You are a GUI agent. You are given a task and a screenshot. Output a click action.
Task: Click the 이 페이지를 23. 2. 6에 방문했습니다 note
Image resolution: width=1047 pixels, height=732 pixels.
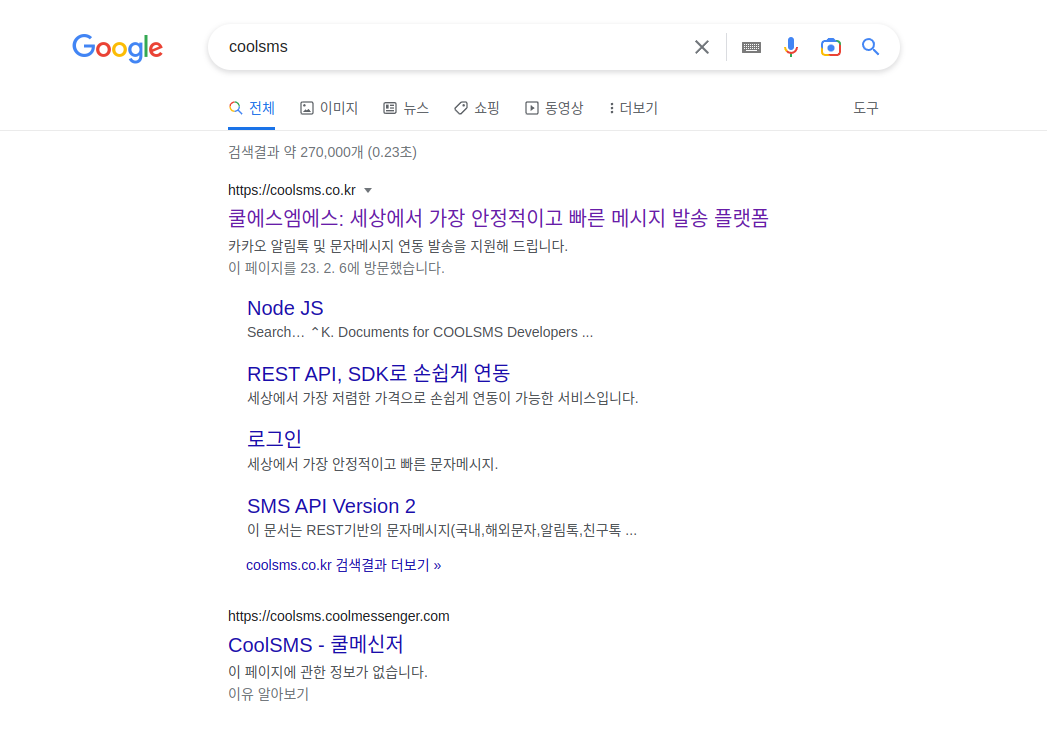pos(336,268)
